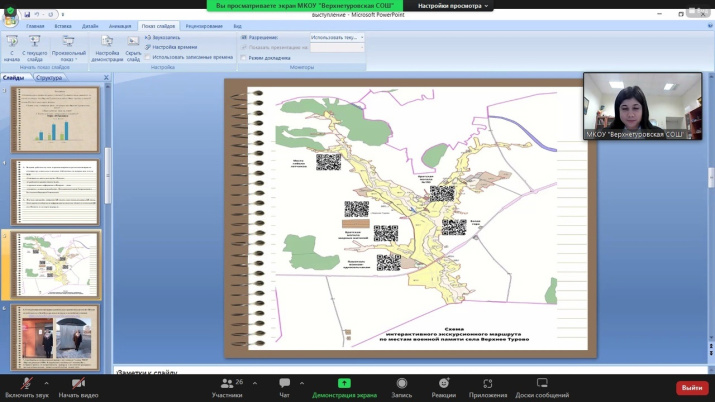Start recording with Запись button

[401, 384]
